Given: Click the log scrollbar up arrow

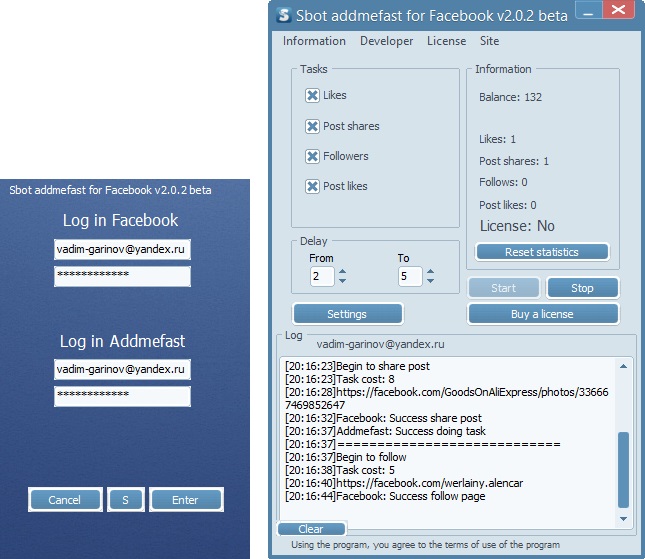Looking at the screenshot, I should pos(623,366).
